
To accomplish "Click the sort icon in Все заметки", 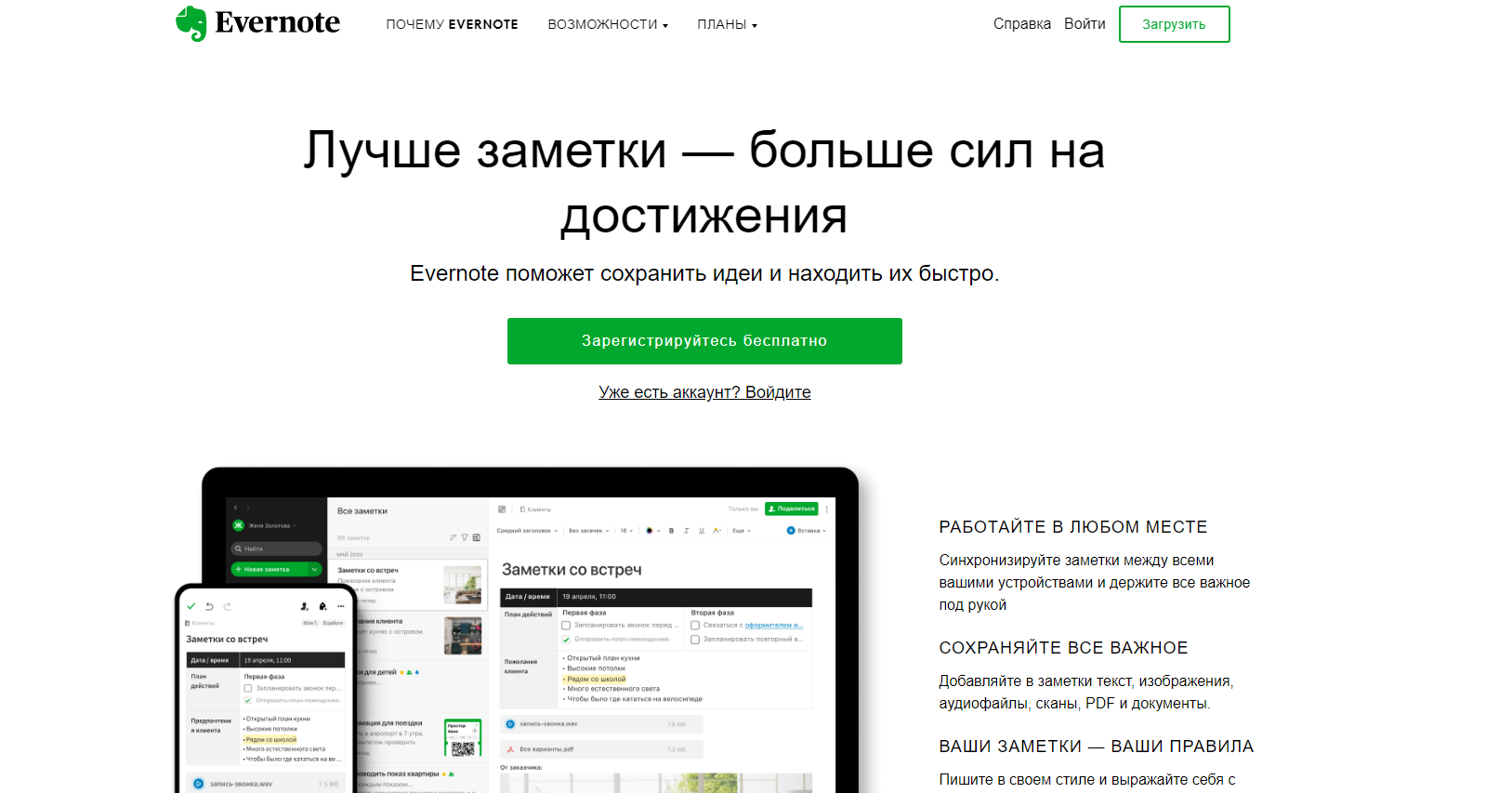I will point(453,537).
